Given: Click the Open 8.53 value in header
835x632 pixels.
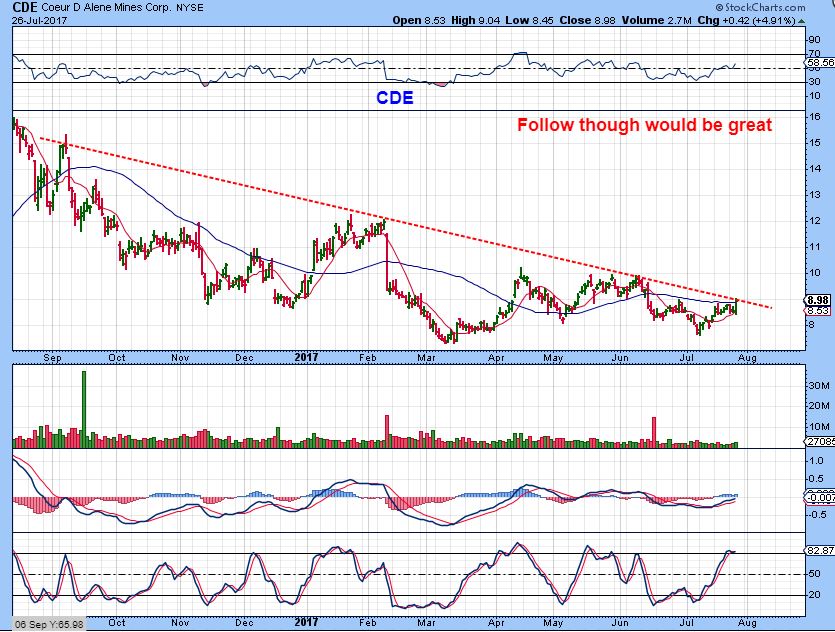Looking at the screenshot, I should (419, 21).
